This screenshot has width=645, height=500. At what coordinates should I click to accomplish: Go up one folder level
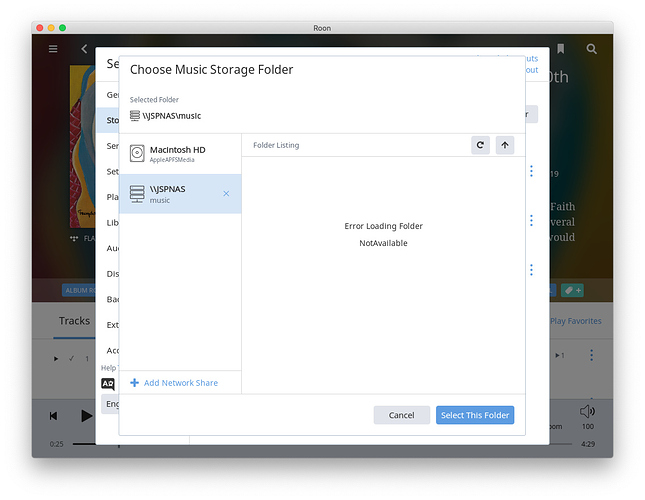click(505, 145)
